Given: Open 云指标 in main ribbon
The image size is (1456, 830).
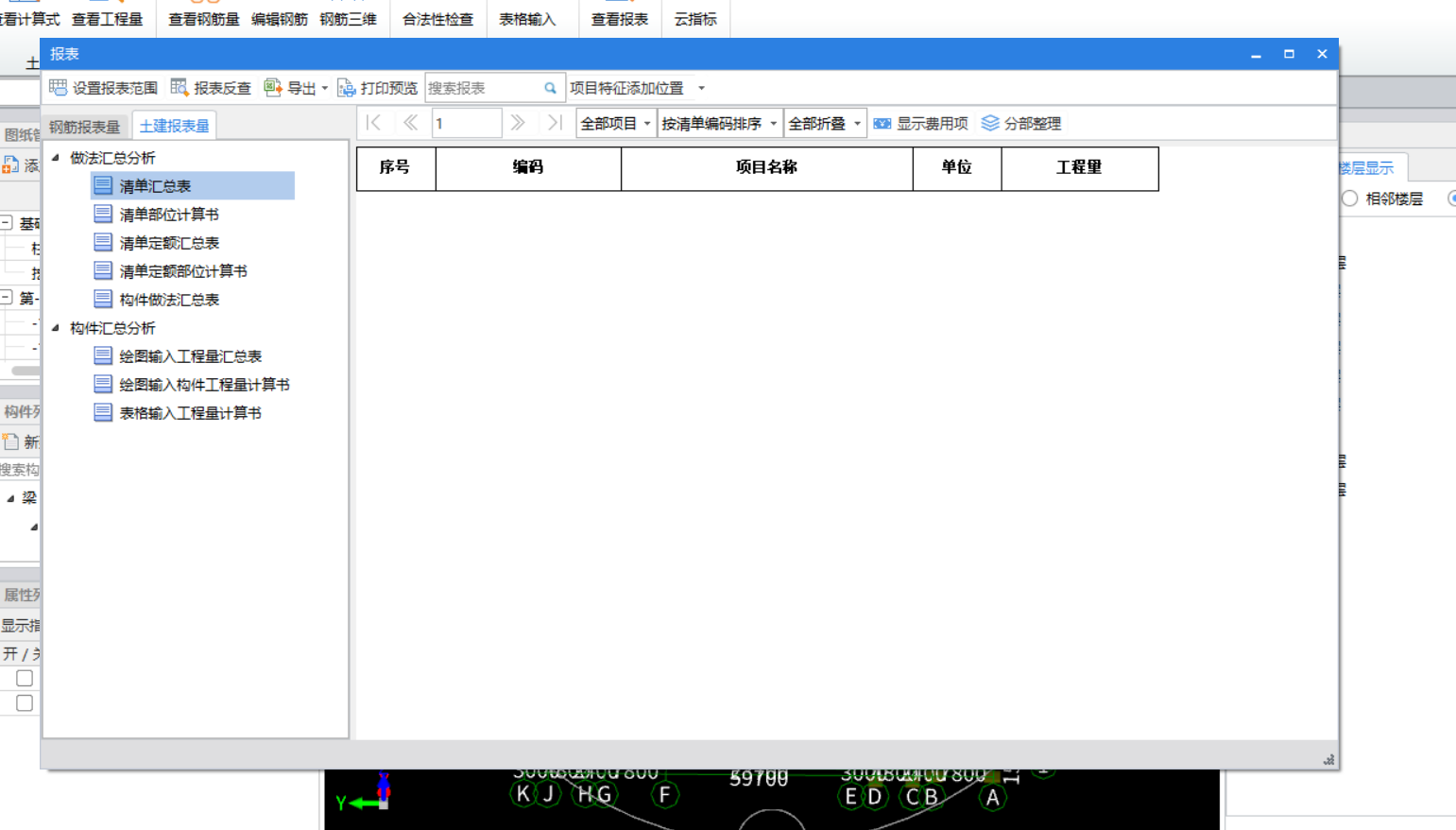Looking at the screenshot, I should pyautogui.click(x=695, y=19).
